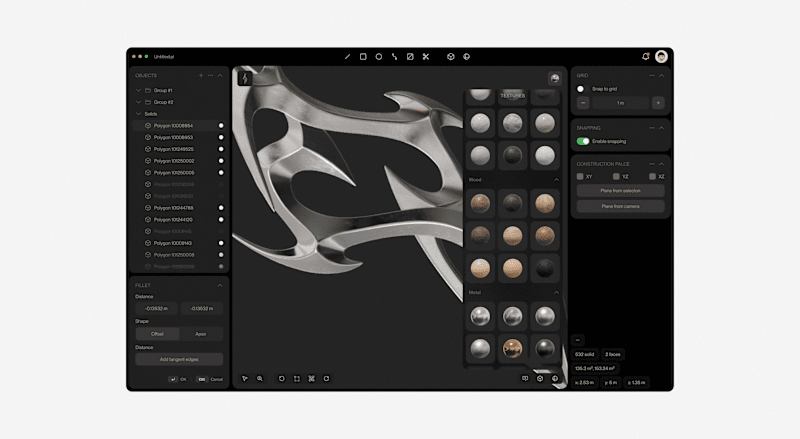Click the redo rotate icon in bottom toolbar
Screen dimensions: 800x439
point(327,378)
